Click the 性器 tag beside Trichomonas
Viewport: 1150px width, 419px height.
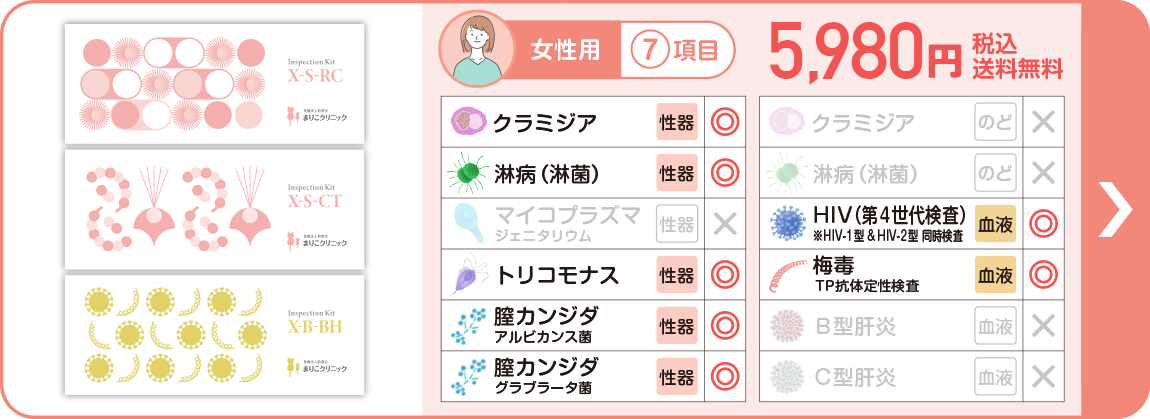click(x=676, y=275)
